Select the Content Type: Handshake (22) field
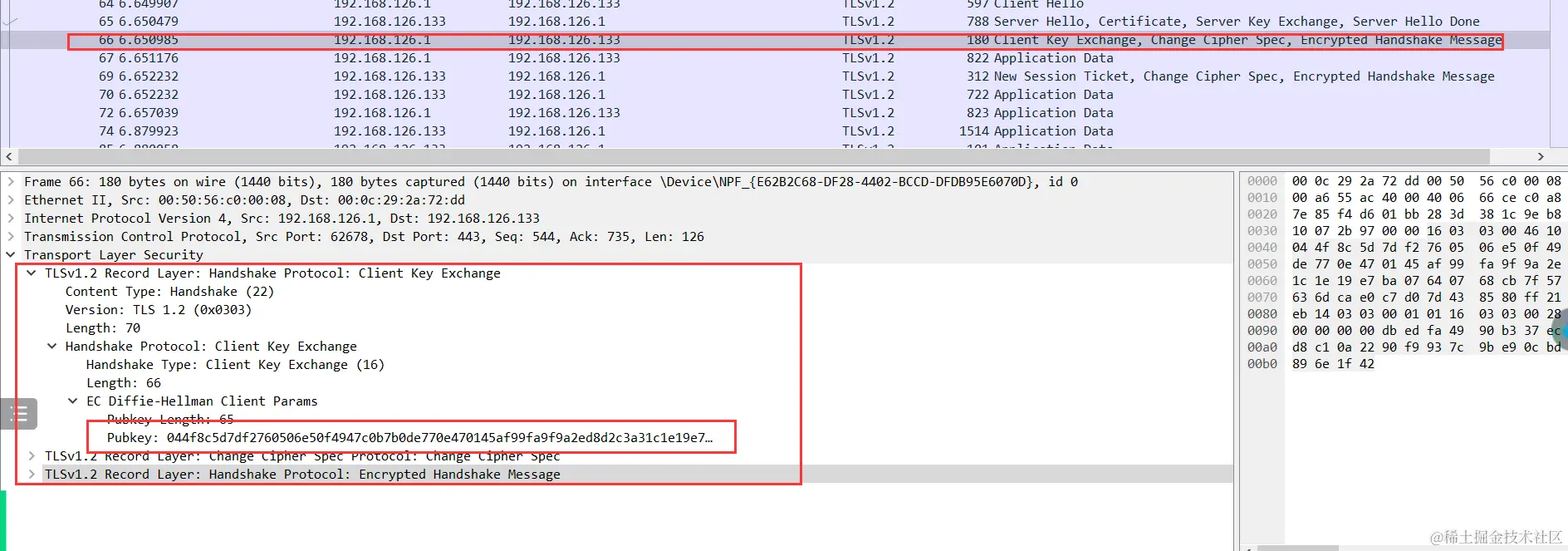 pos(169,291)
